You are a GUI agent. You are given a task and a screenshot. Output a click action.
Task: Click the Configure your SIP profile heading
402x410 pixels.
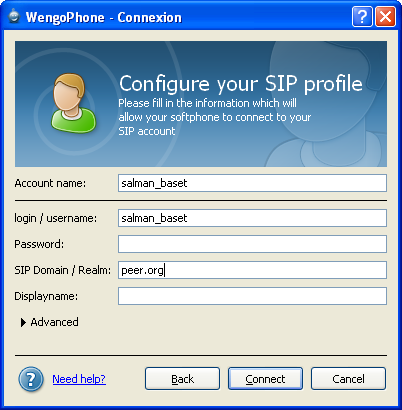point(241,83)
